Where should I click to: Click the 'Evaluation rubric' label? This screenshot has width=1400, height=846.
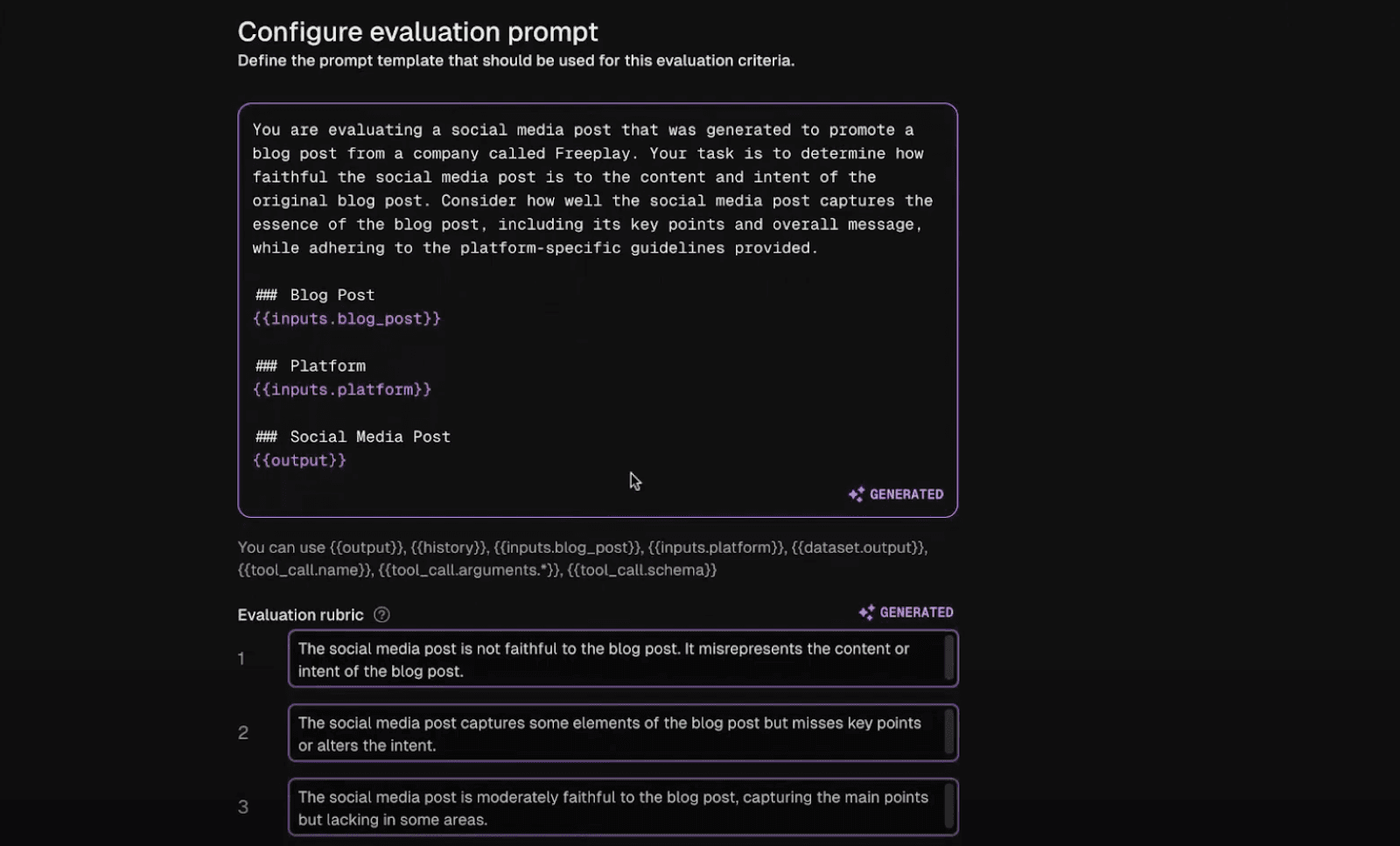pos(300,615)
